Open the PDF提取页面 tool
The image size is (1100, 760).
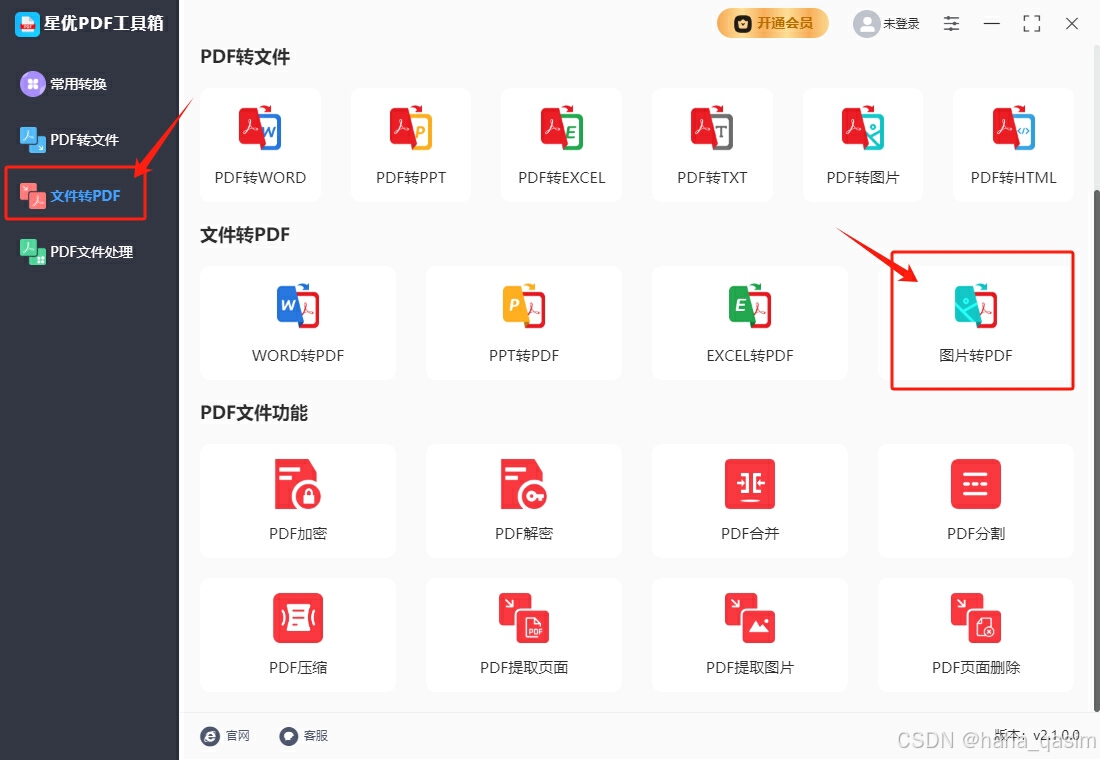[x=524, y=635]
